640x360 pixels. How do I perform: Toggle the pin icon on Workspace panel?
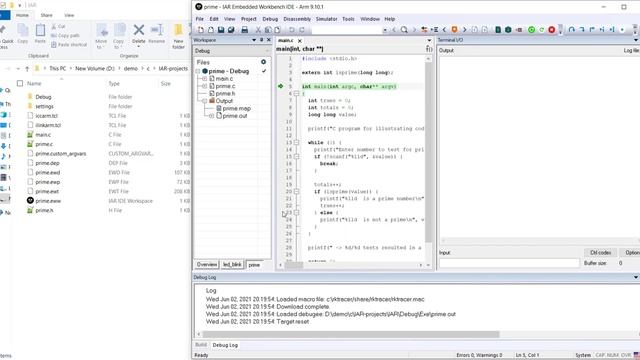[262, 40]
